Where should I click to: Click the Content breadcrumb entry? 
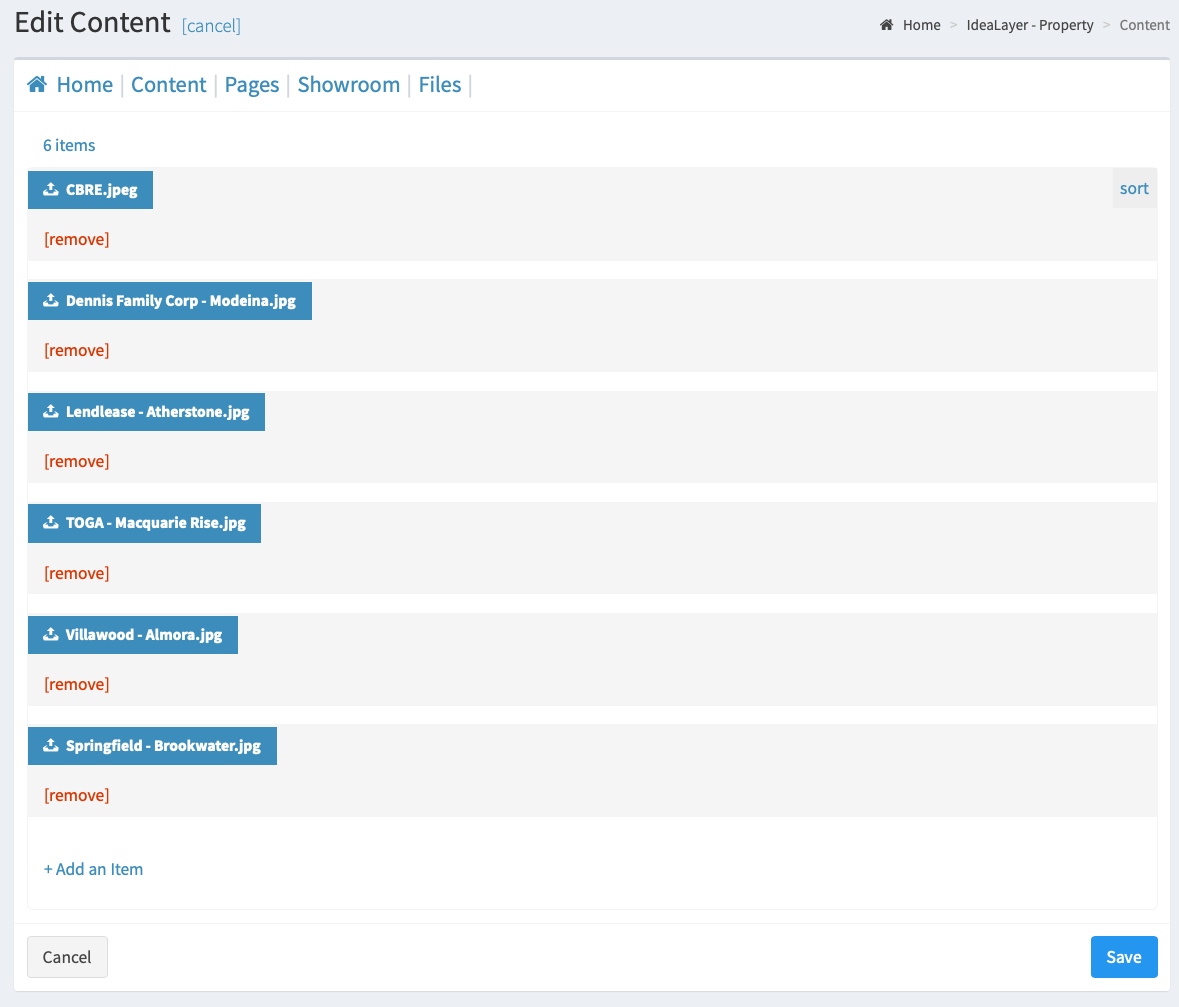(x=1144, y=25)
